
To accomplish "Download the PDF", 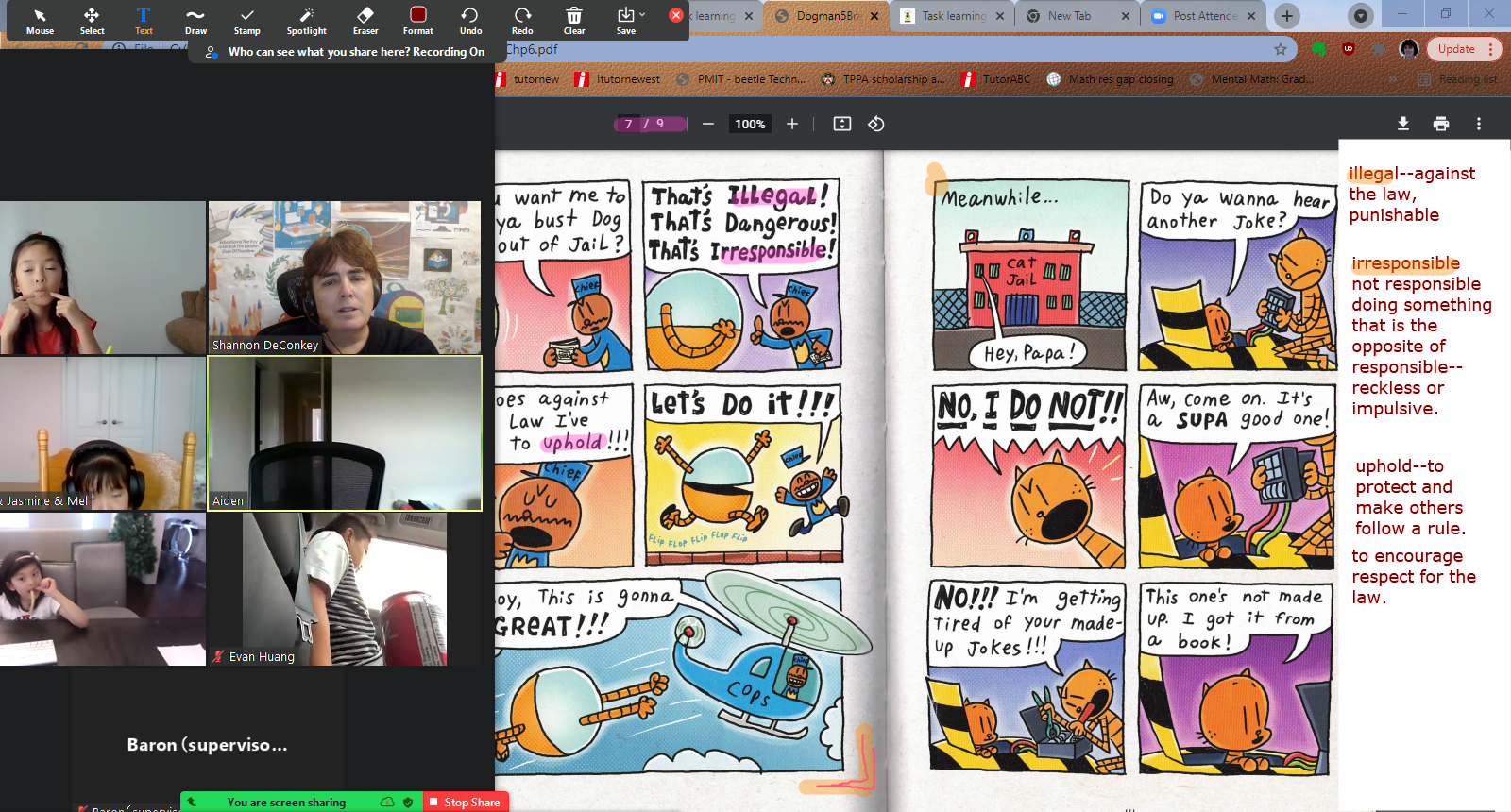I will (1403, 124).
